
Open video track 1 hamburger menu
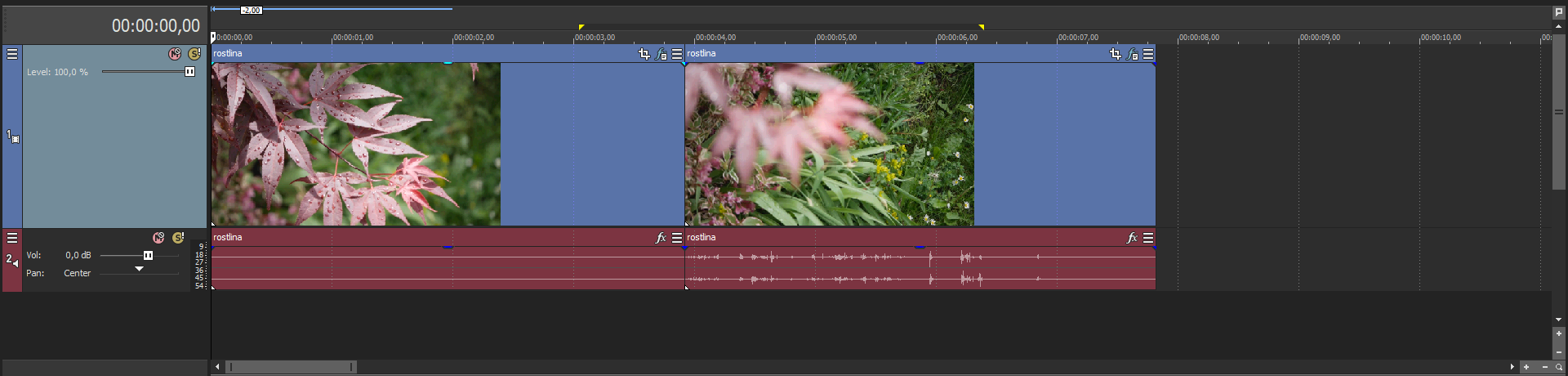12,54
